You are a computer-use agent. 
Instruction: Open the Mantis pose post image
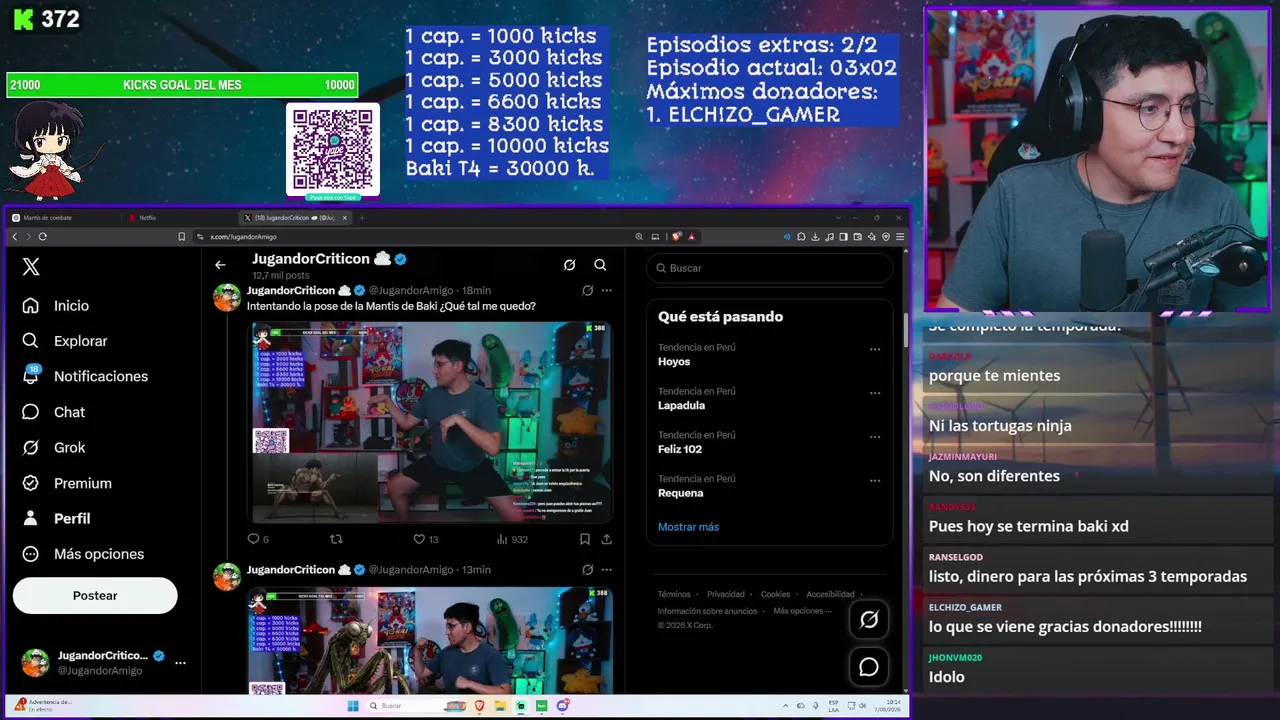430,422
